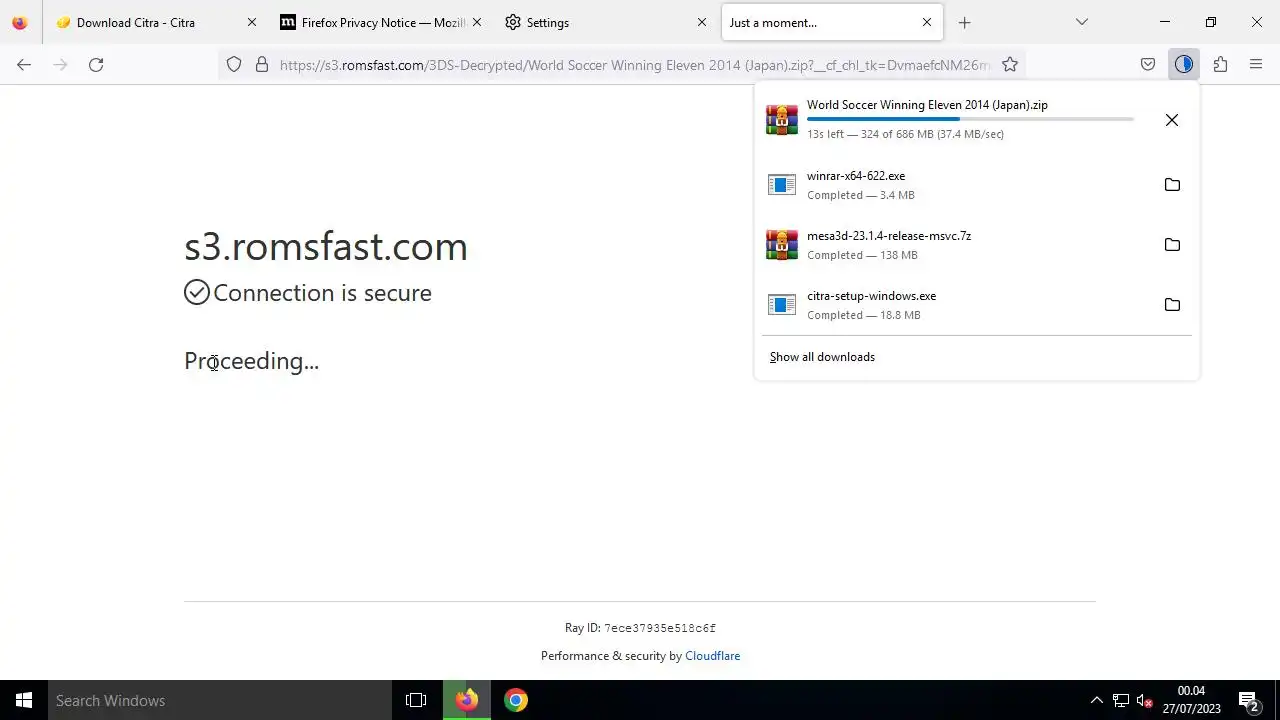Open the network tray icon
This screenshot has width=1280, height=720.
tap(1121, 700)
